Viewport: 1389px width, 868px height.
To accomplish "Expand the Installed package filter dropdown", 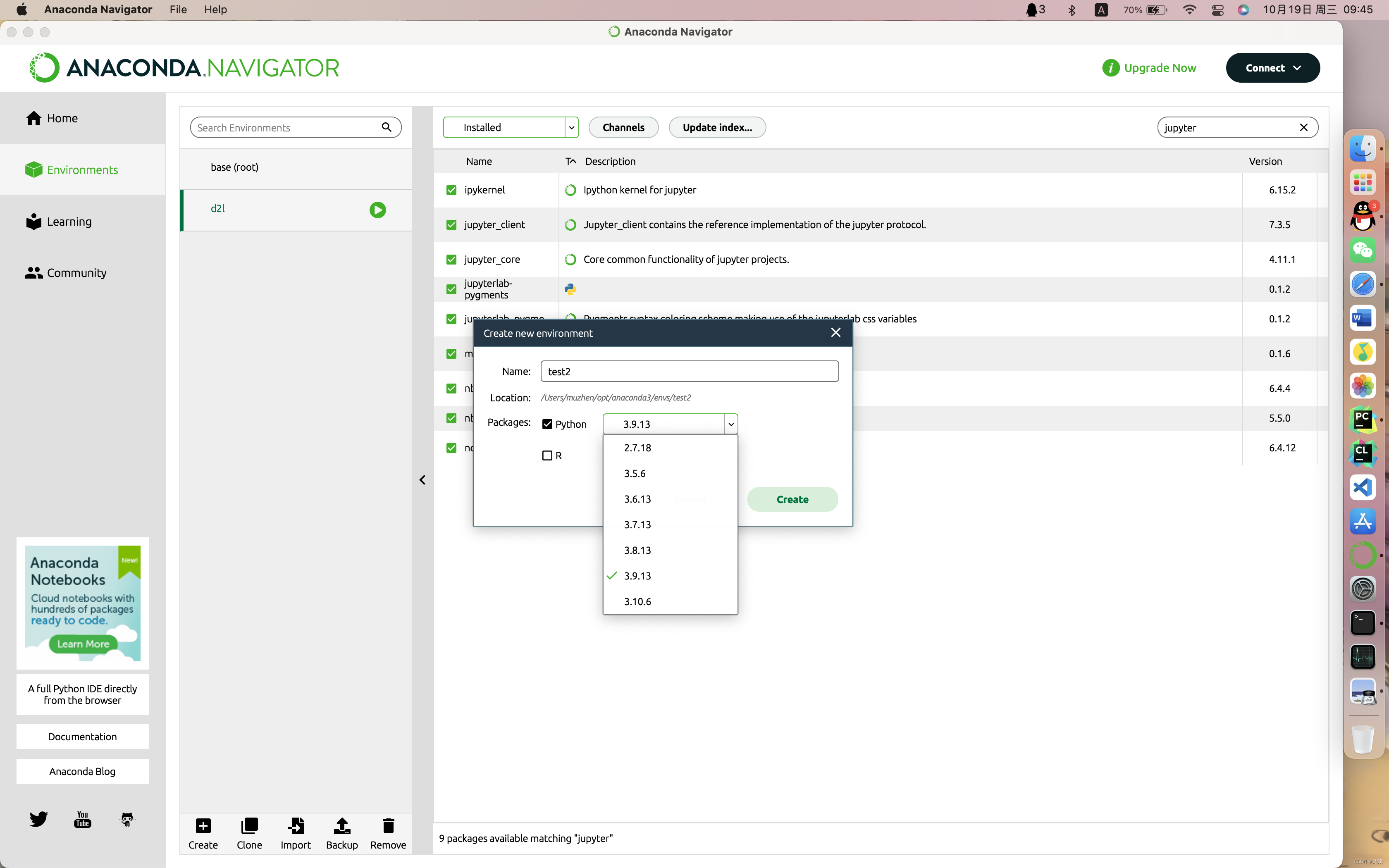I will click(571, 127).
